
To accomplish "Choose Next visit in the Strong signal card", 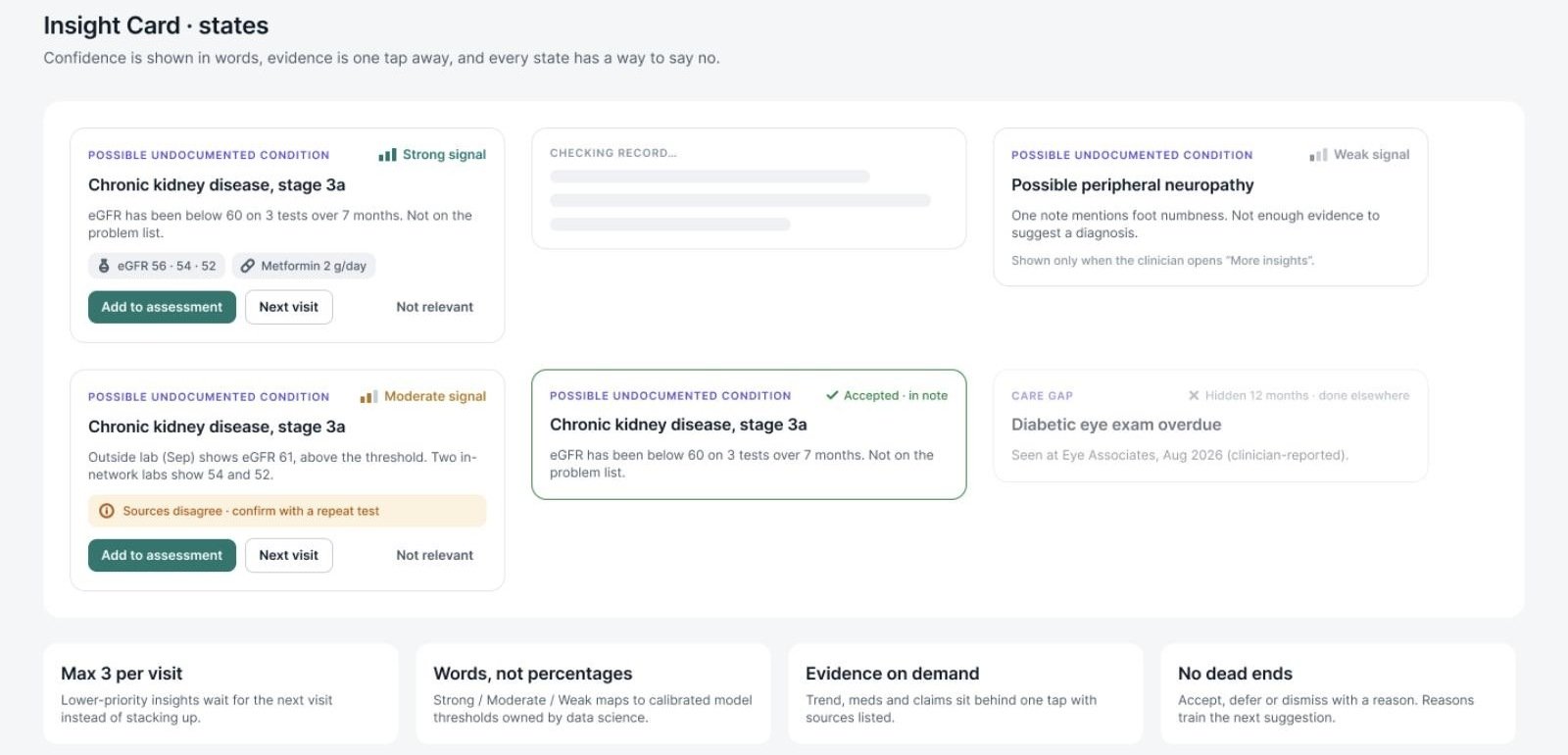I will (x=289, y=307).
